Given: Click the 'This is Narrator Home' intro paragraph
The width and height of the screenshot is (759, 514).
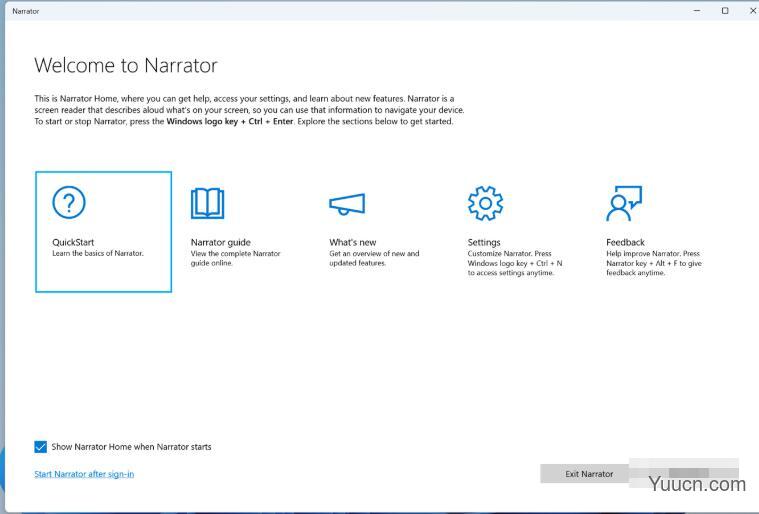Looking at the screenshot, I should coord(249,110).
